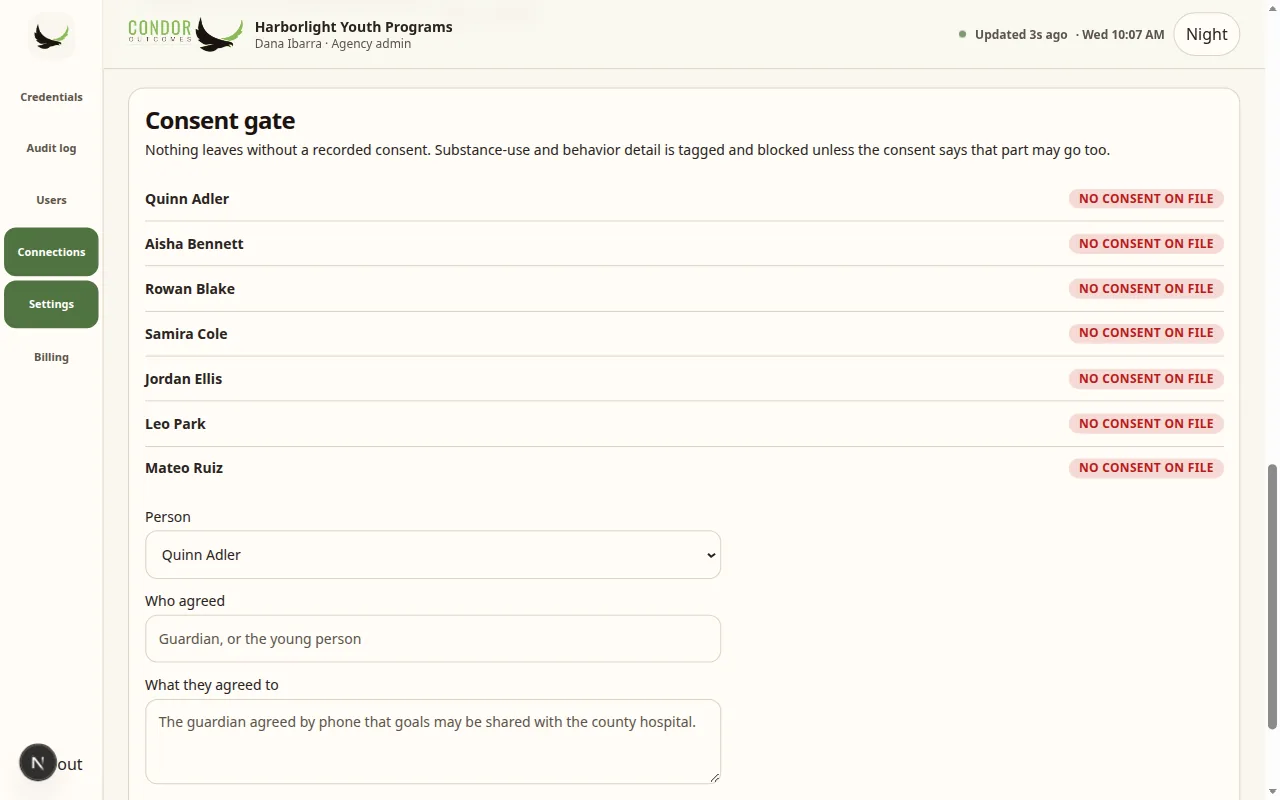Click the Samira Cole name
1280x800 pixels.
pyautogui.click(x=186, y=334)
